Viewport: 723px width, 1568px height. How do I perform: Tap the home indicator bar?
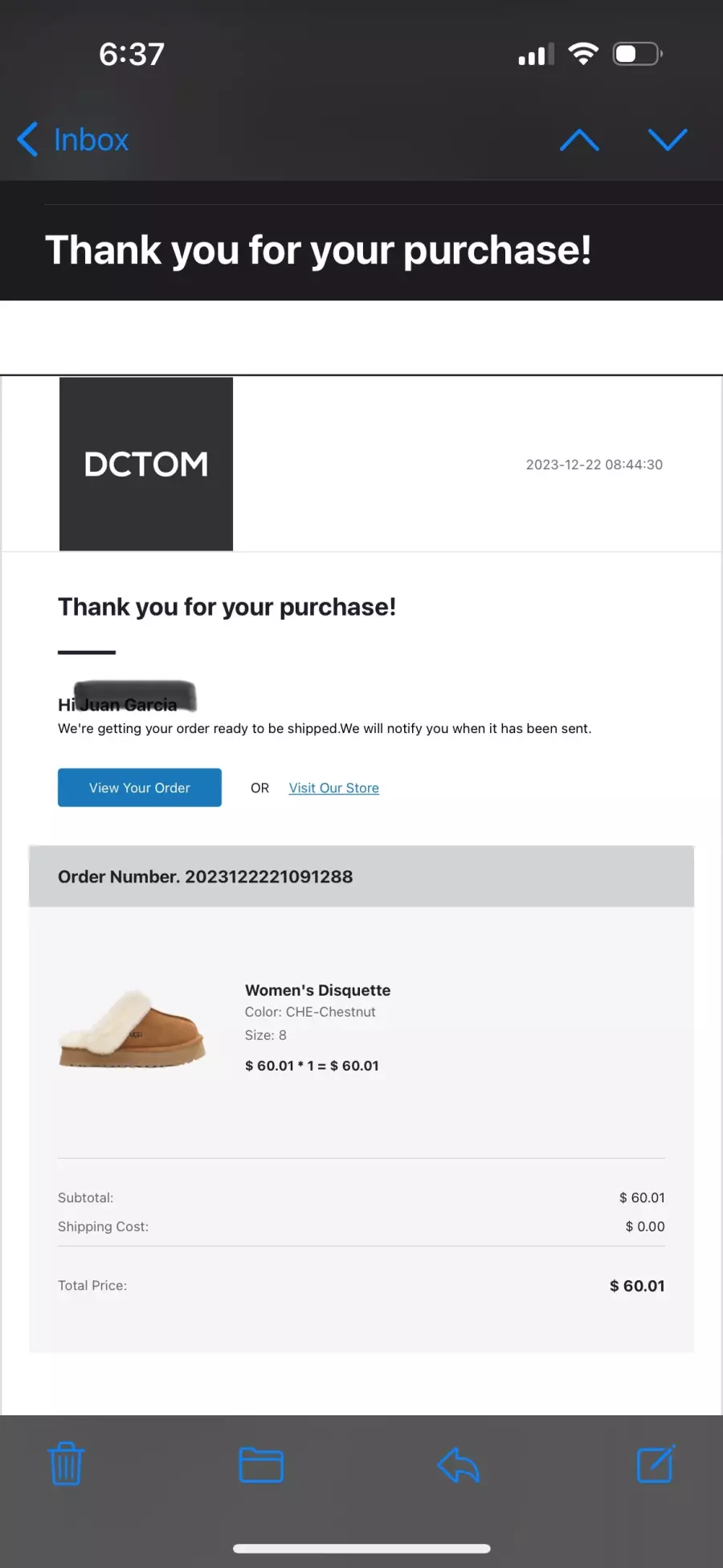pyautogui.click(x=361, y=1549)
